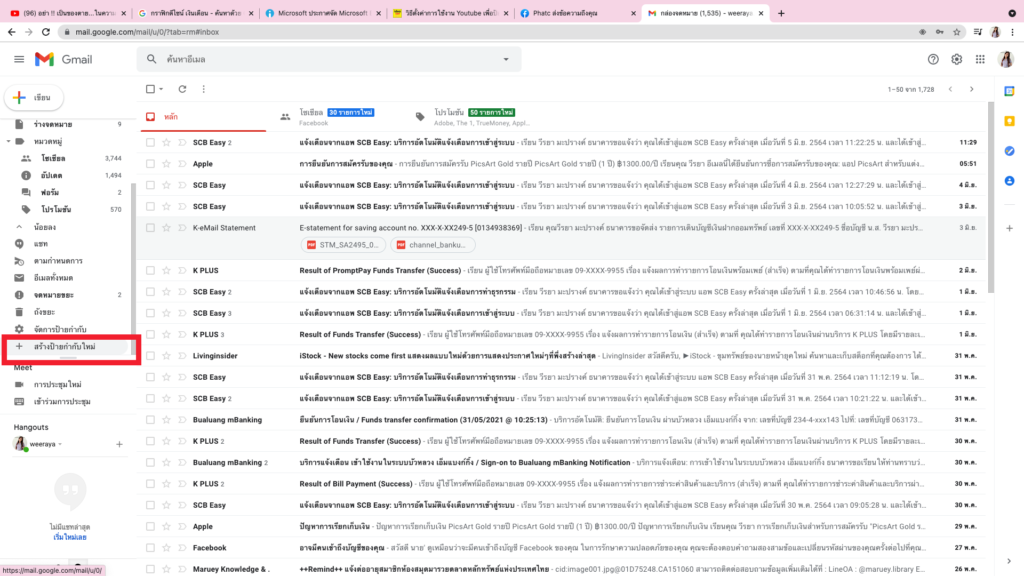The image size is (1024, 576).
Task: Tick the select-all checkbox above the inbox
Action: coord(150,89)
